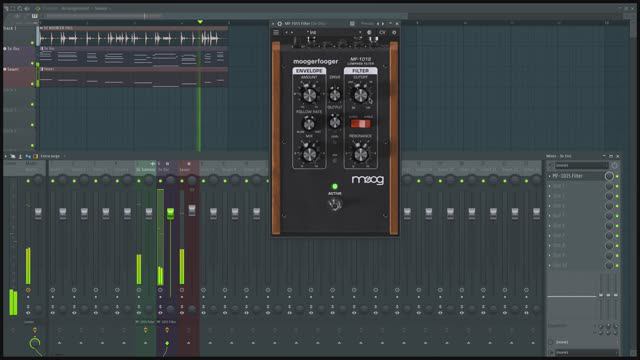Screen dimensions: 640x360
Task: Click the Moog logo on the pedal
Action: click(x=368, y=180)
